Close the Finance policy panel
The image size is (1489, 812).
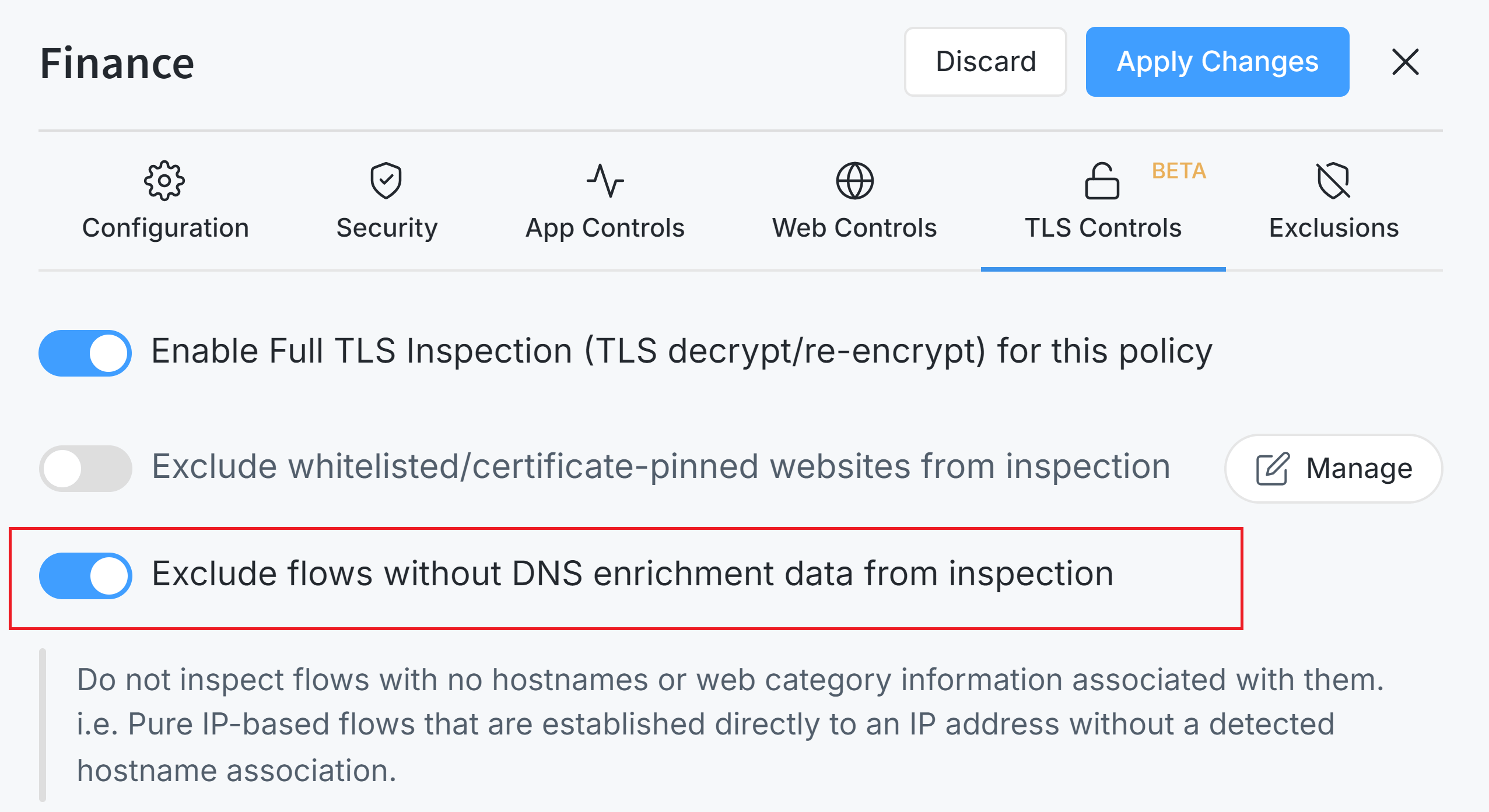pos(1405,62)
